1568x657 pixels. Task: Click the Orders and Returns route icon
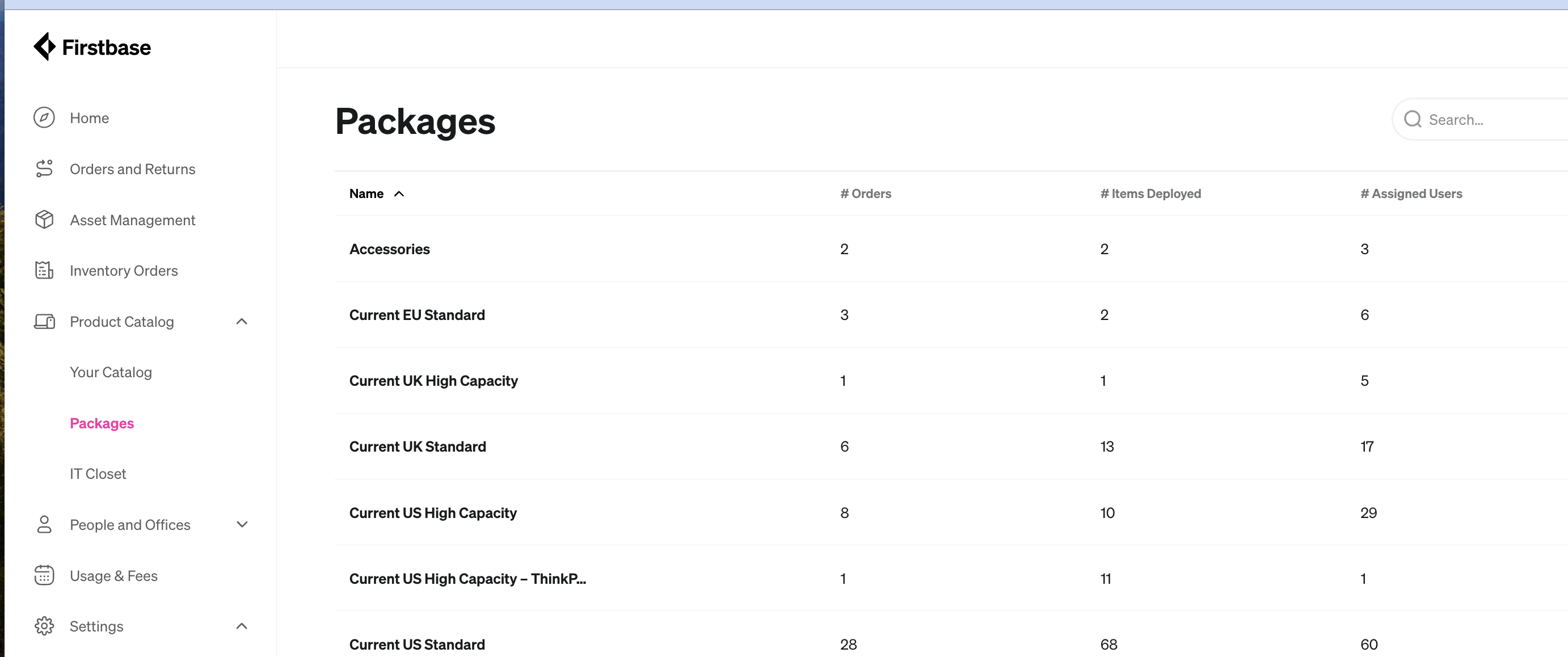(44, 169)
